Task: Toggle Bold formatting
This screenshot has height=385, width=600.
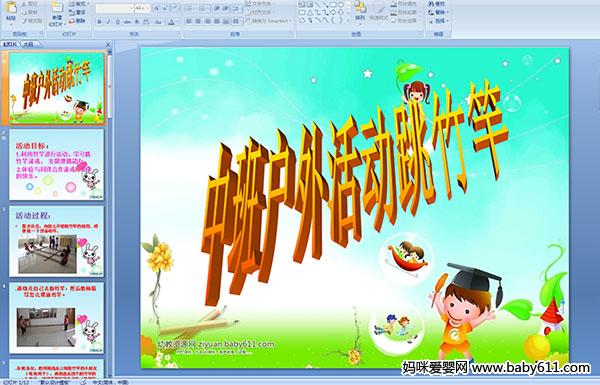Action: click(99, 22)
